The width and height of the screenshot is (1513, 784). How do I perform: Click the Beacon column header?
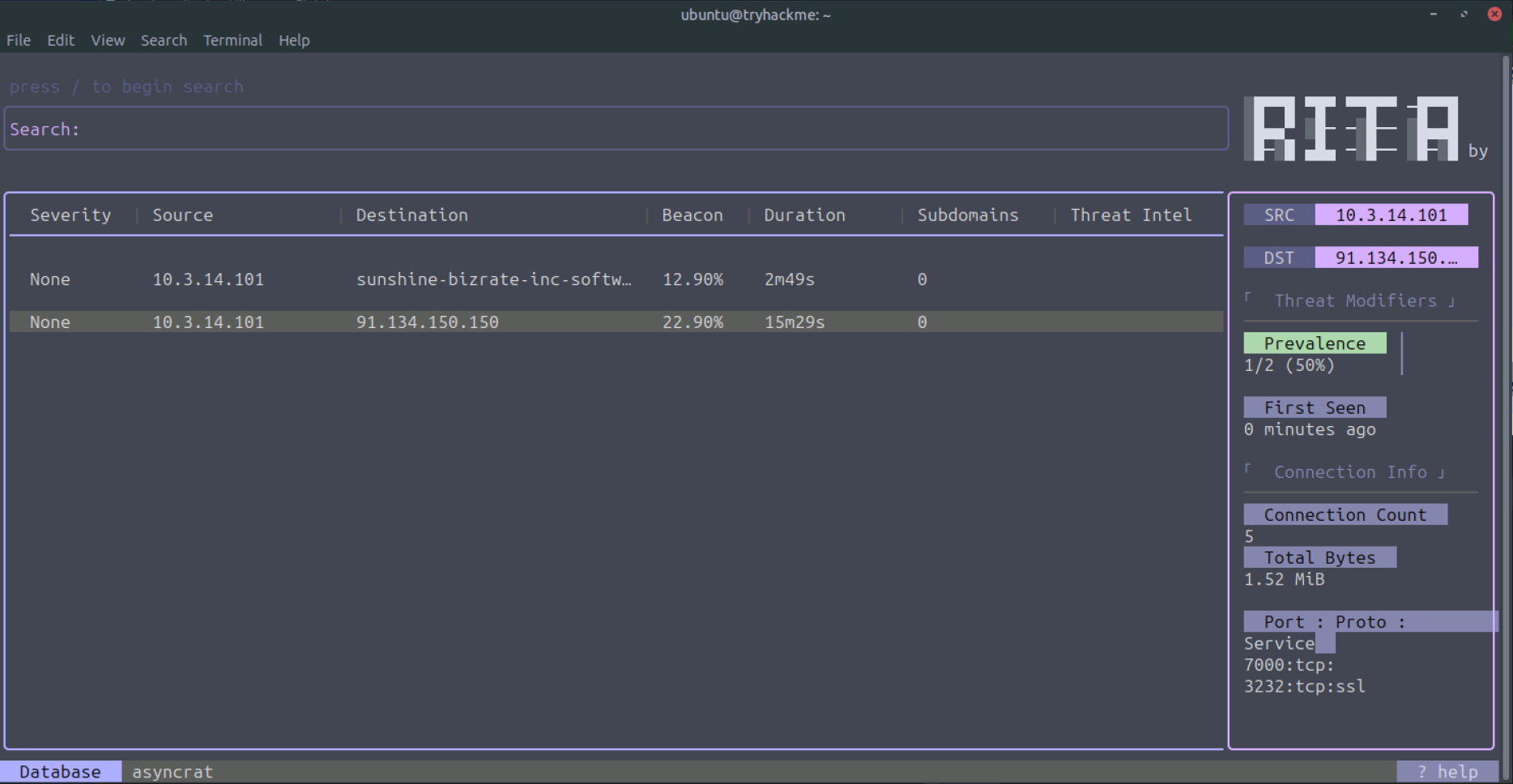coord(692,215)
